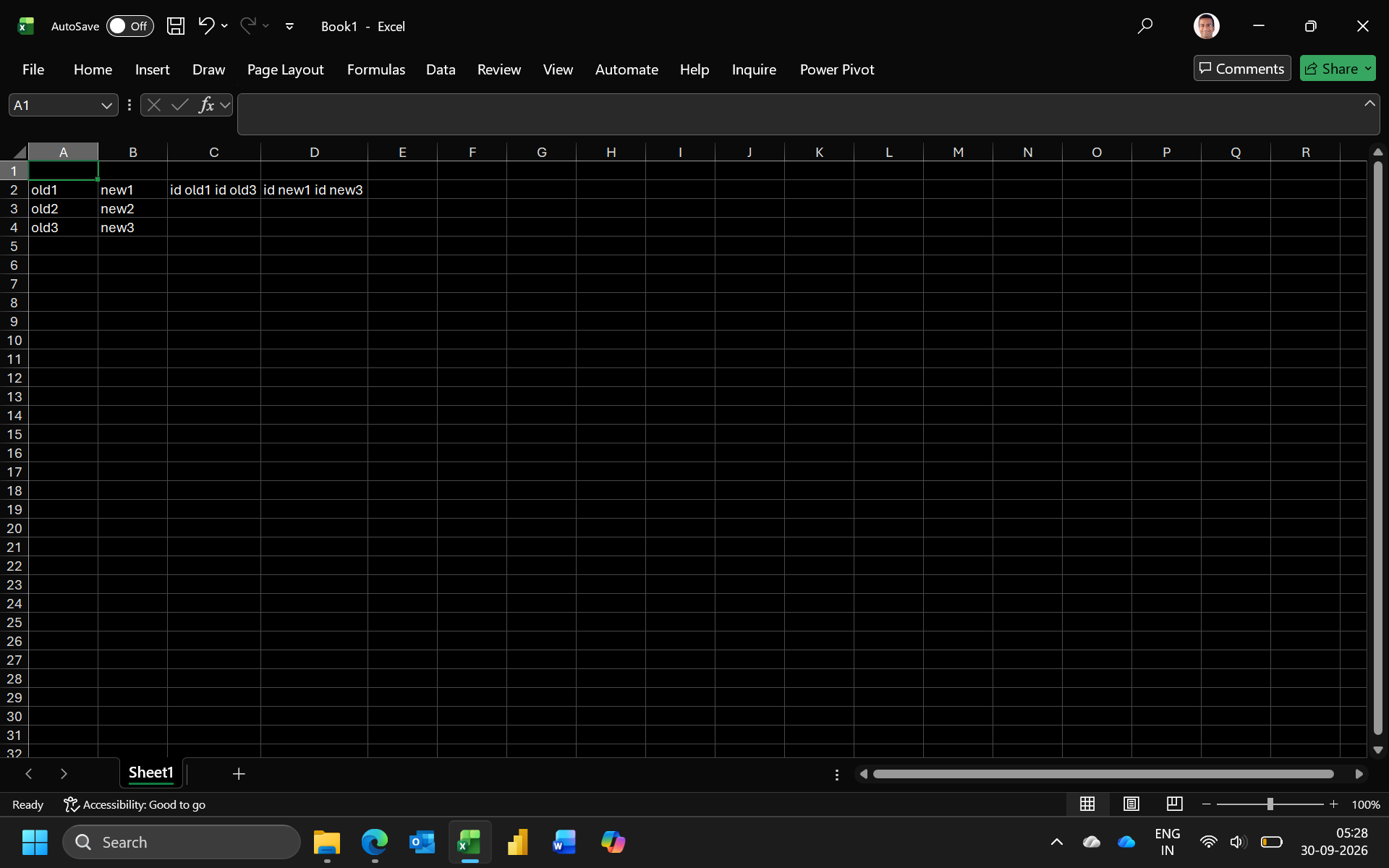Open Microsoft Edge from the taskbar
1389x868 pixels.
[x=375, y=842]
